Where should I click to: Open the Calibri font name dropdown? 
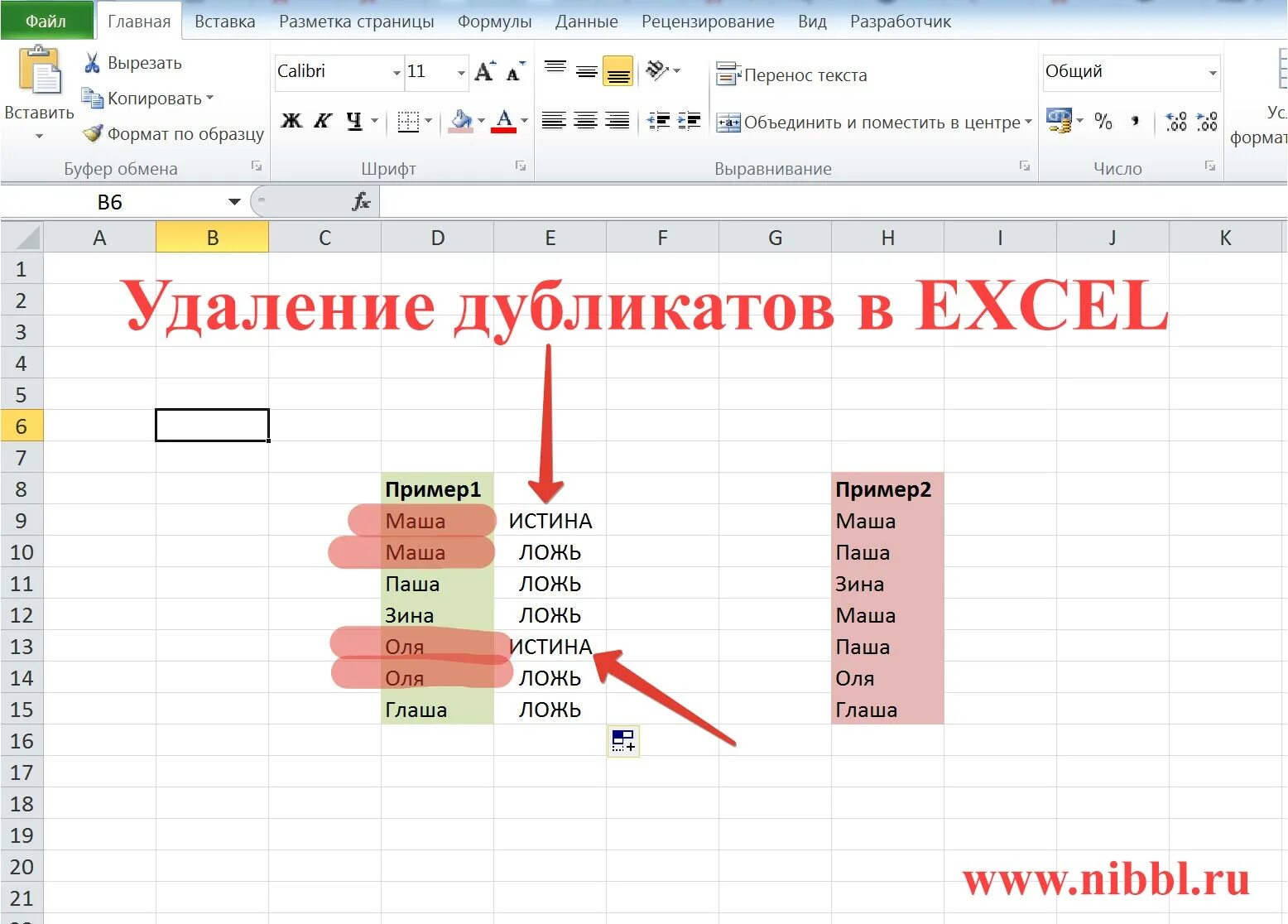coord(396,73)
